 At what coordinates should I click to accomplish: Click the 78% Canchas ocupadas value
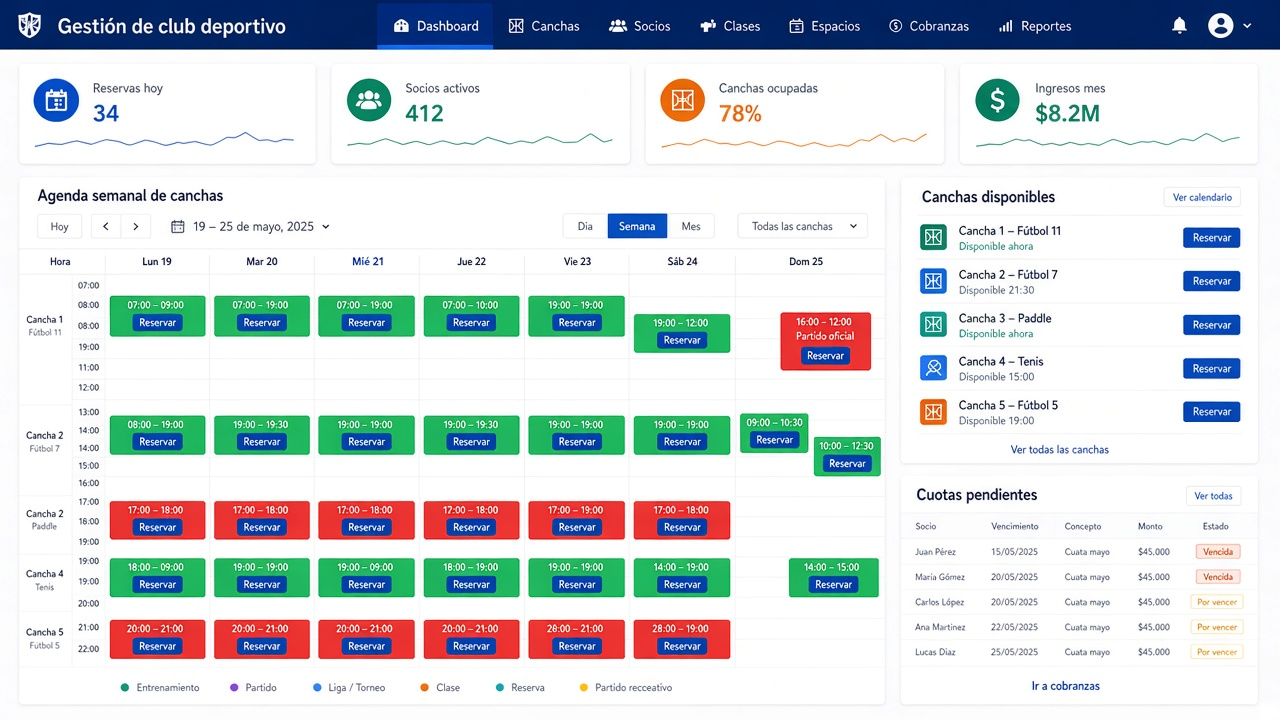click(x=740, y=114)
